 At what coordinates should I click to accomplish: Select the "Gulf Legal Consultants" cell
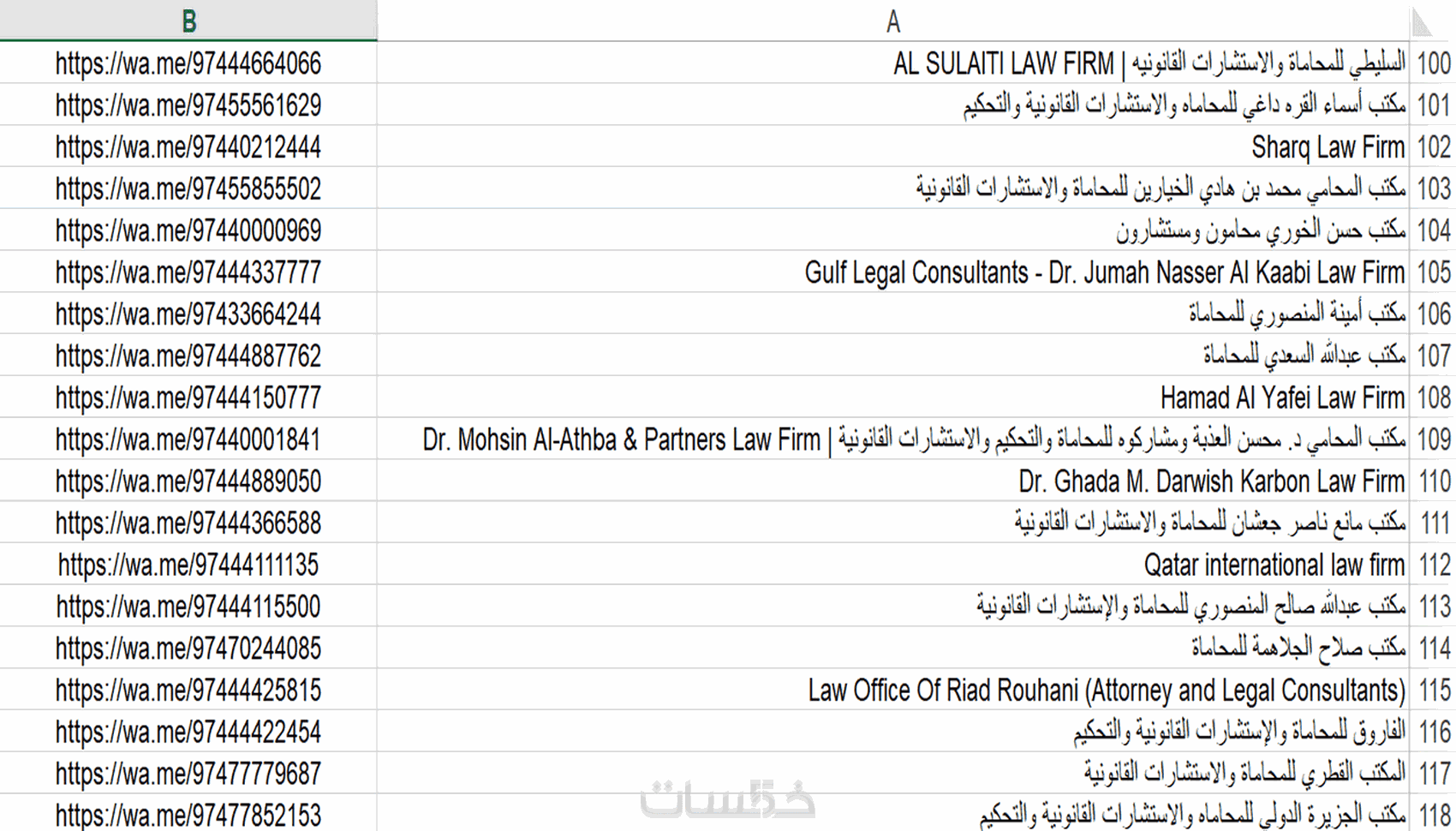(893, 272)
